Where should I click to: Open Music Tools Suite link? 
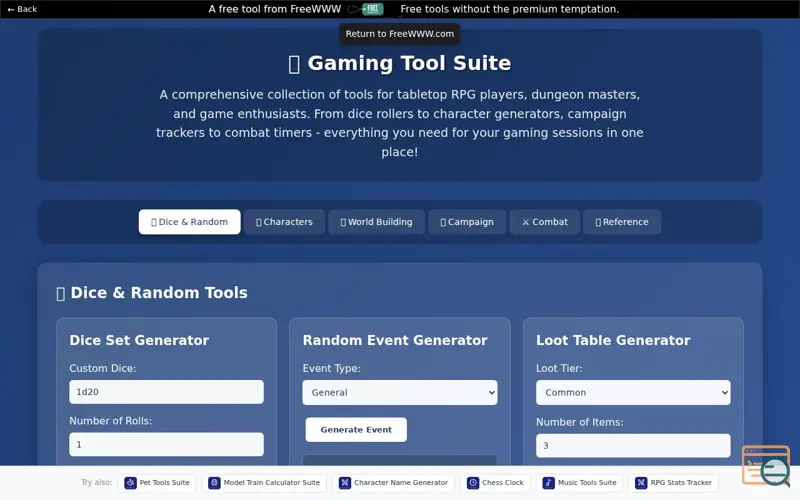pyautogui.click(x=580, y=483)
